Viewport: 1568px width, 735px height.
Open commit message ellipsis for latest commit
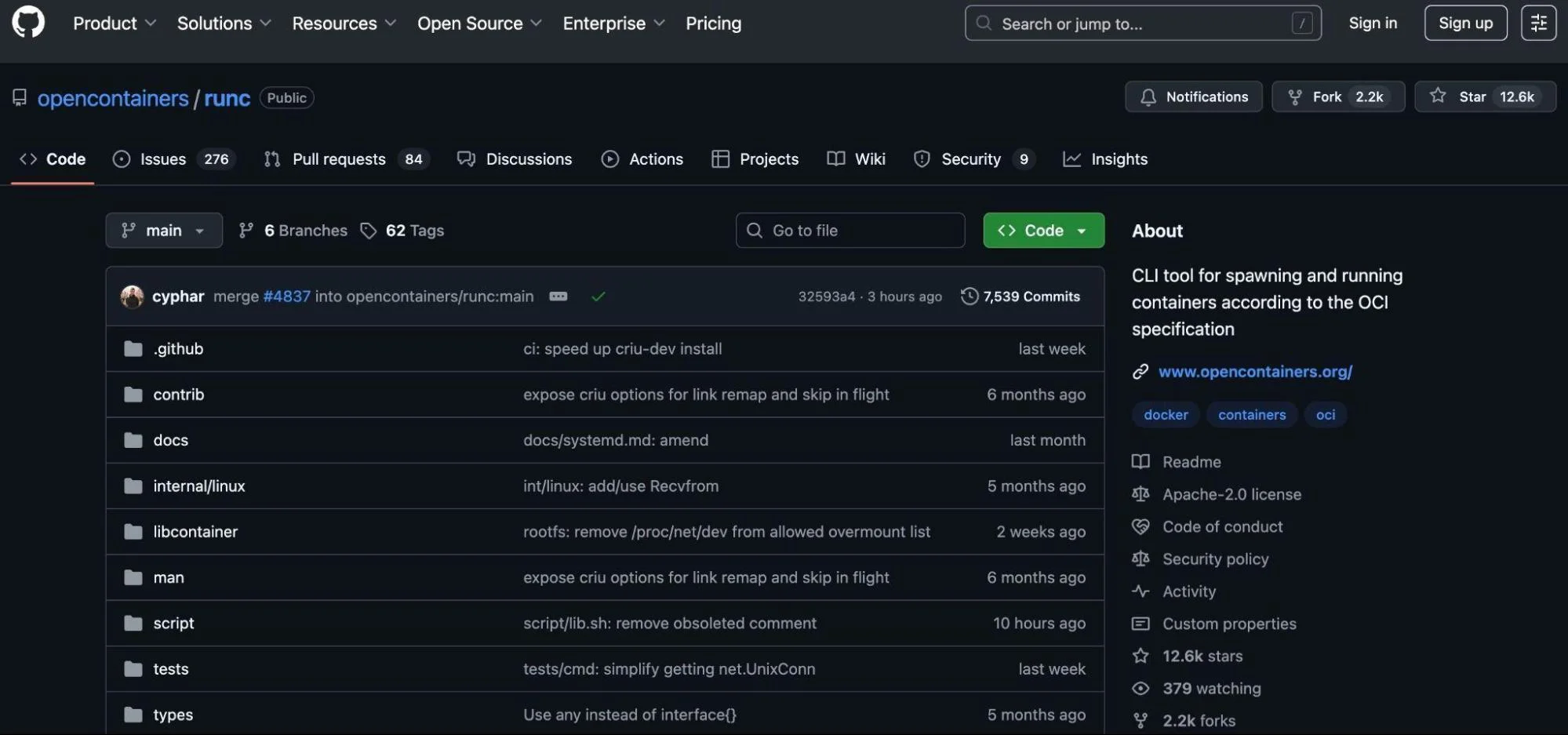[x=558, y=297]
